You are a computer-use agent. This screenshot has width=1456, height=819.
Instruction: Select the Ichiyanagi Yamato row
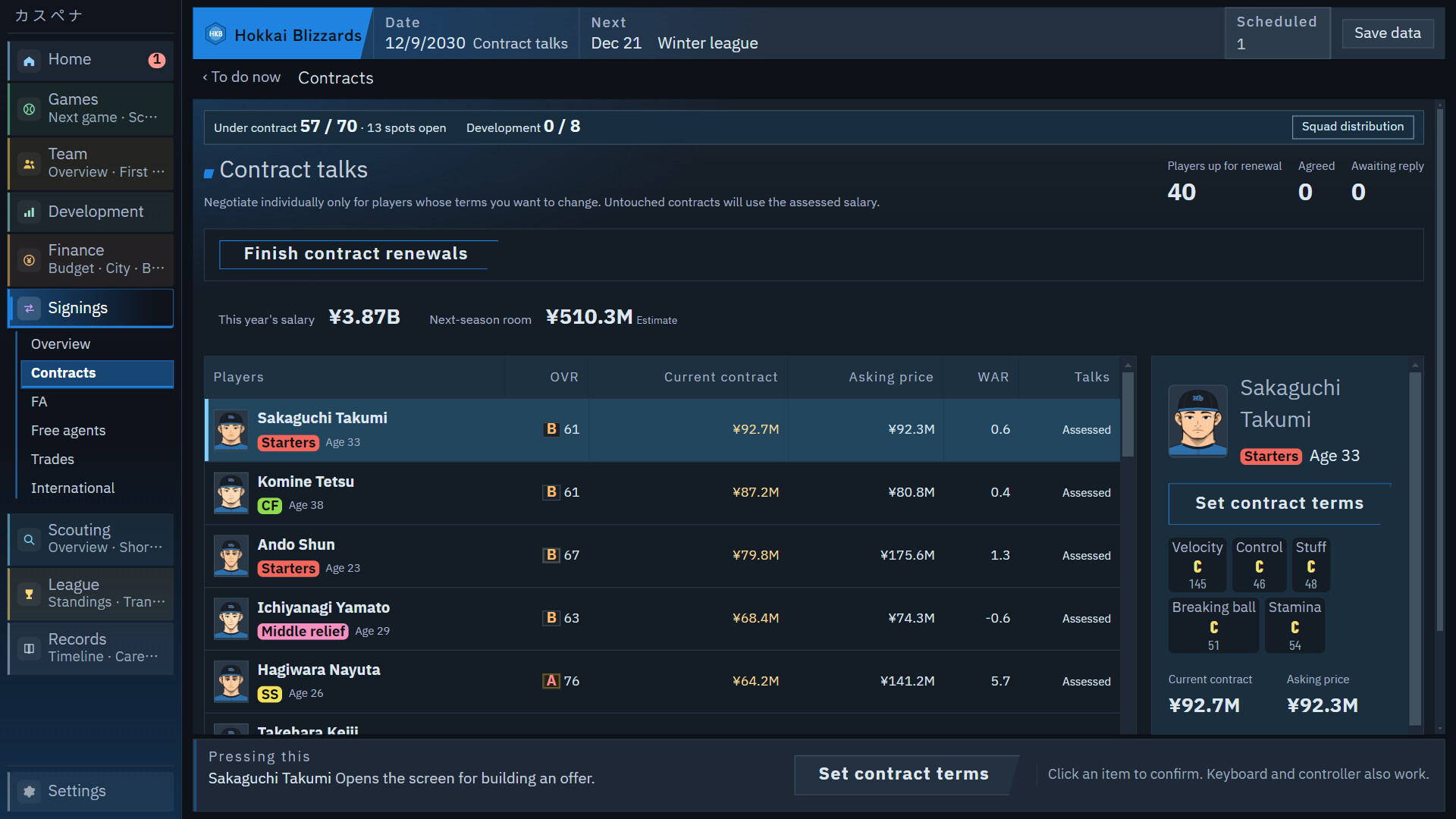pos(662,619)
